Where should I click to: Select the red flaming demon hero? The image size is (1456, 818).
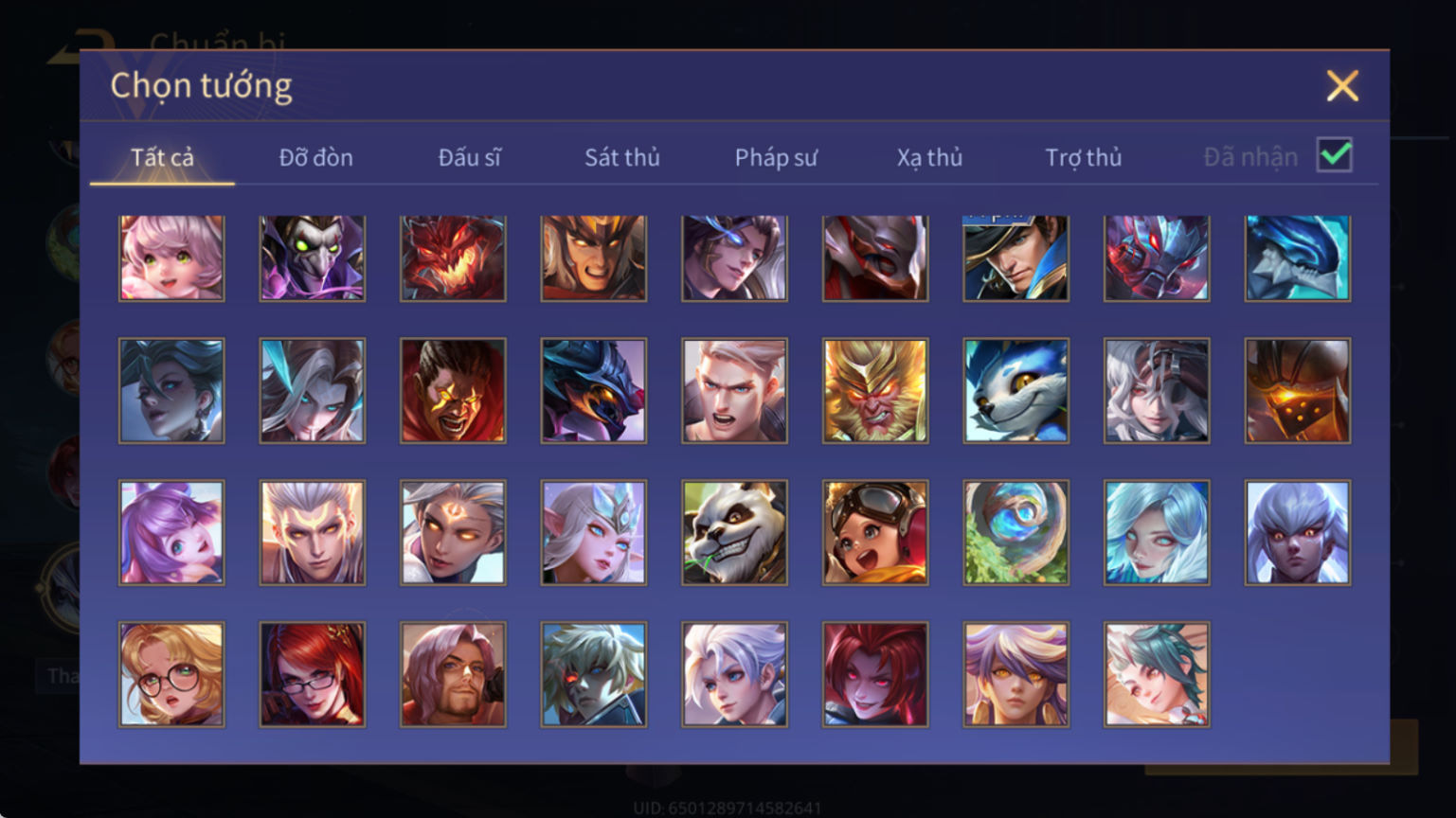[453, 258]
